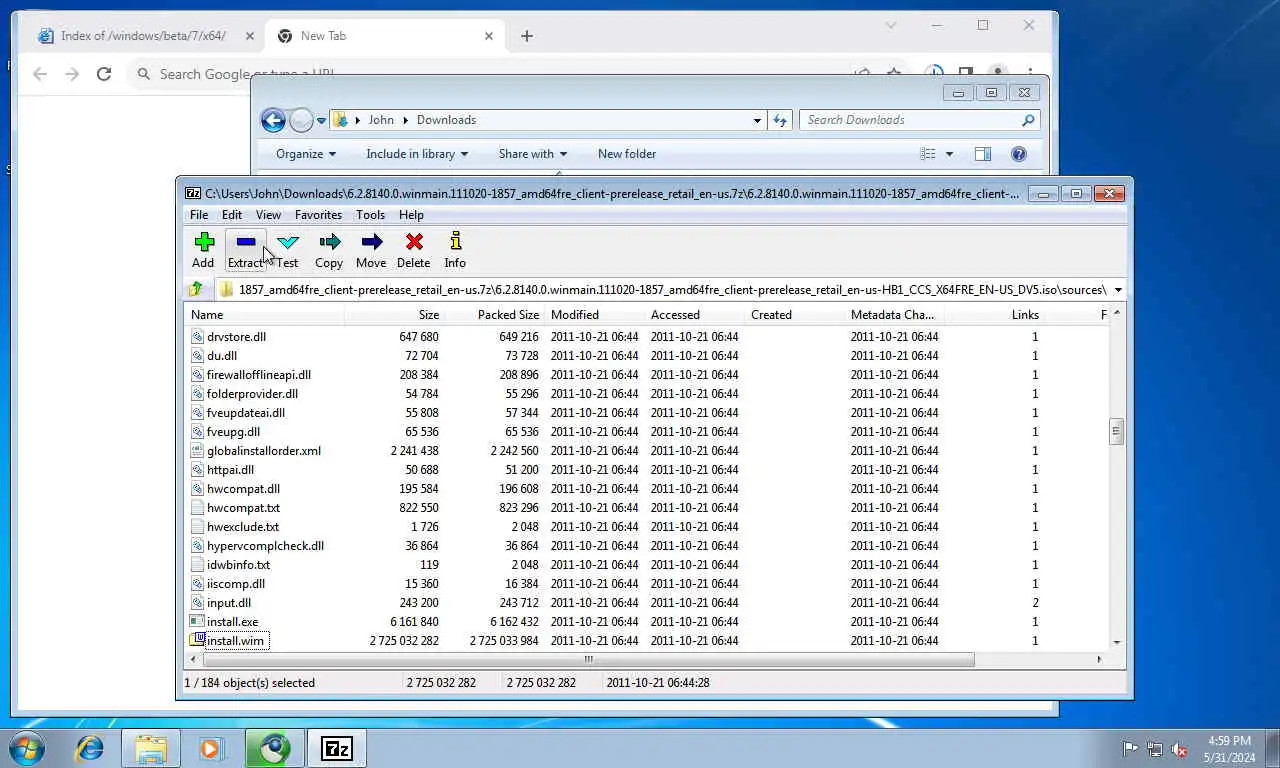Open the Favorites menu

[318, 215]
